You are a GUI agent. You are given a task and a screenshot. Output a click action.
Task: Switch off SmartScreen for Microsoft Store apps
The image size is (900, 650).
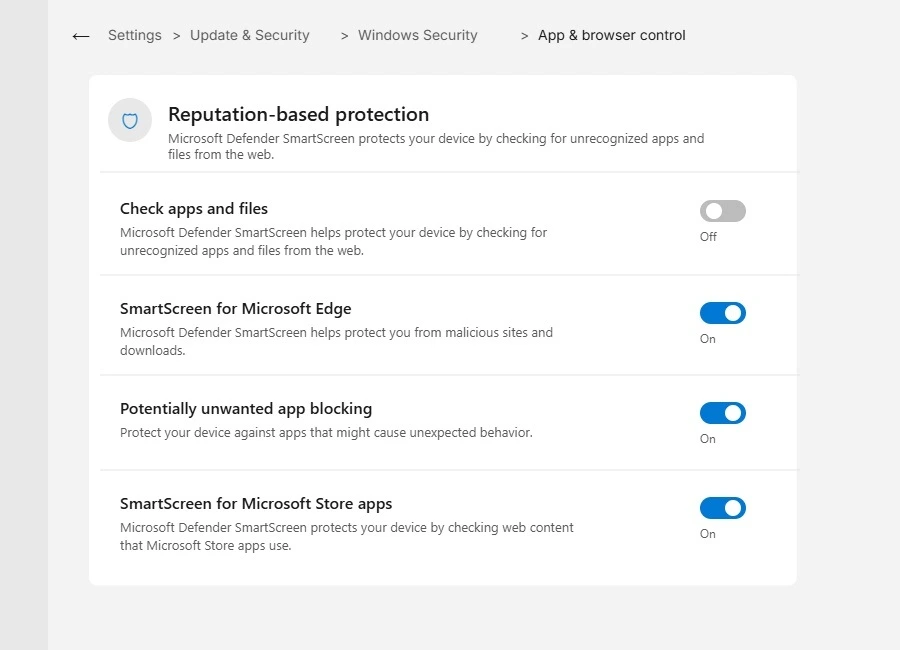(722, 508)
